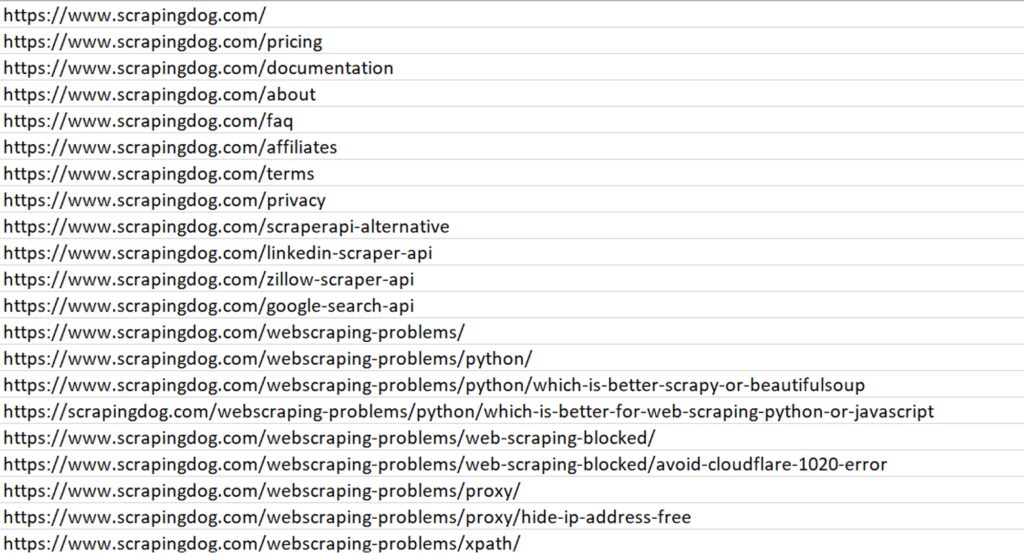Click the /documentation URL row
The image size is (1024, 553).
[198, 68]
